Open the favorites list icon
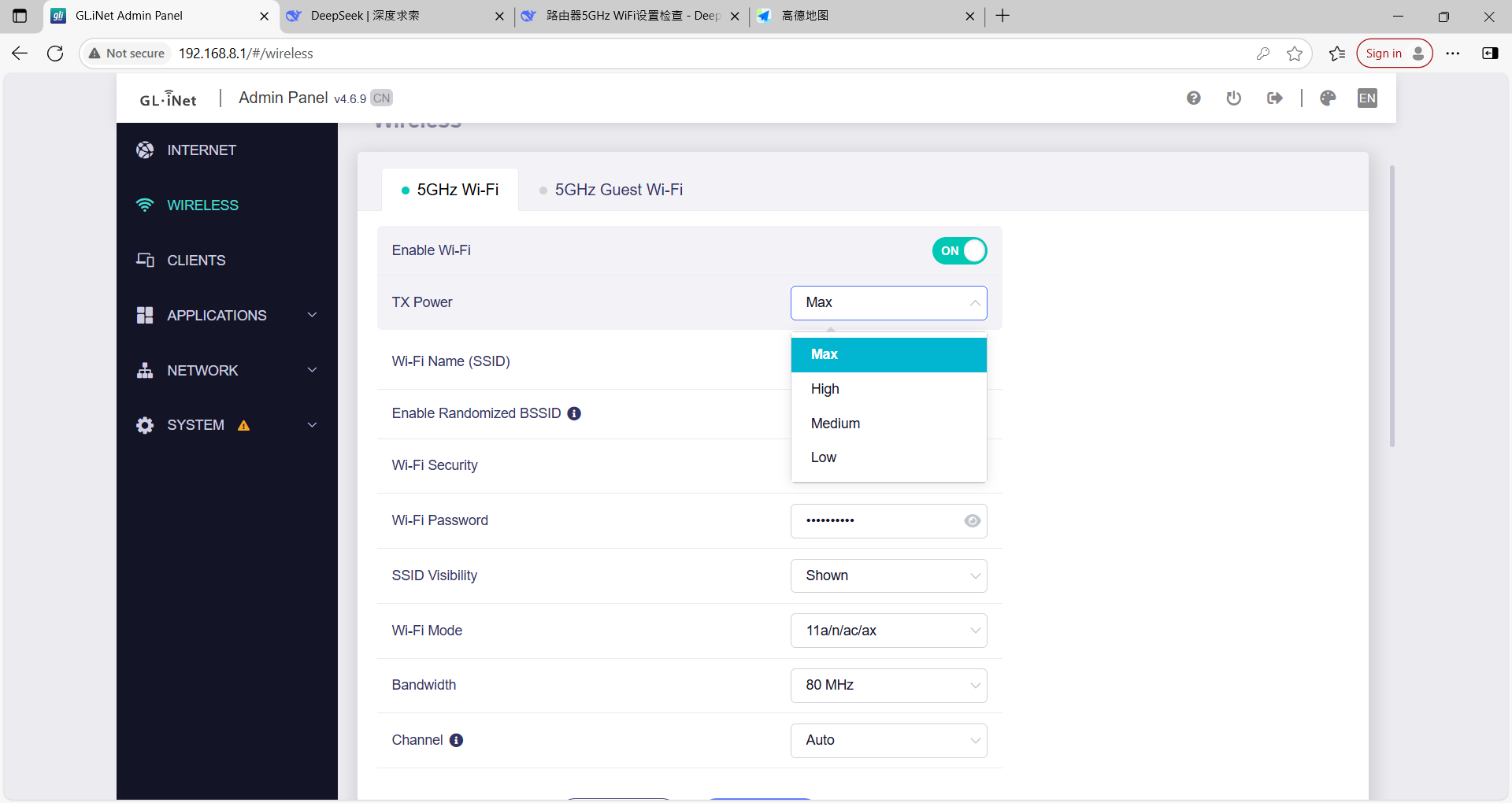Screen dimensions: 1512x803 (x=1337, y=53)
